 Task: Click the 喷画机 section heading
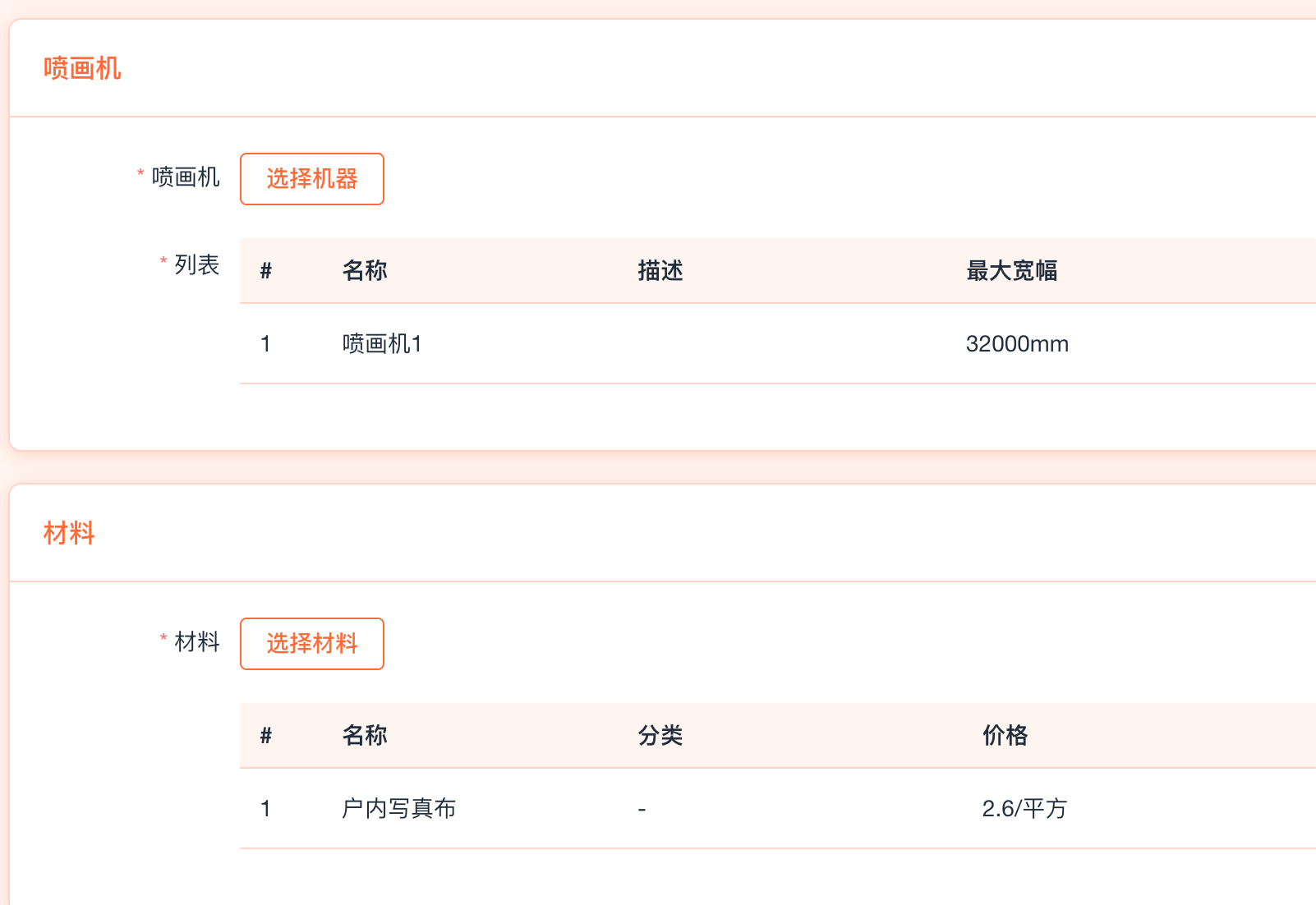tap(82, 68)
